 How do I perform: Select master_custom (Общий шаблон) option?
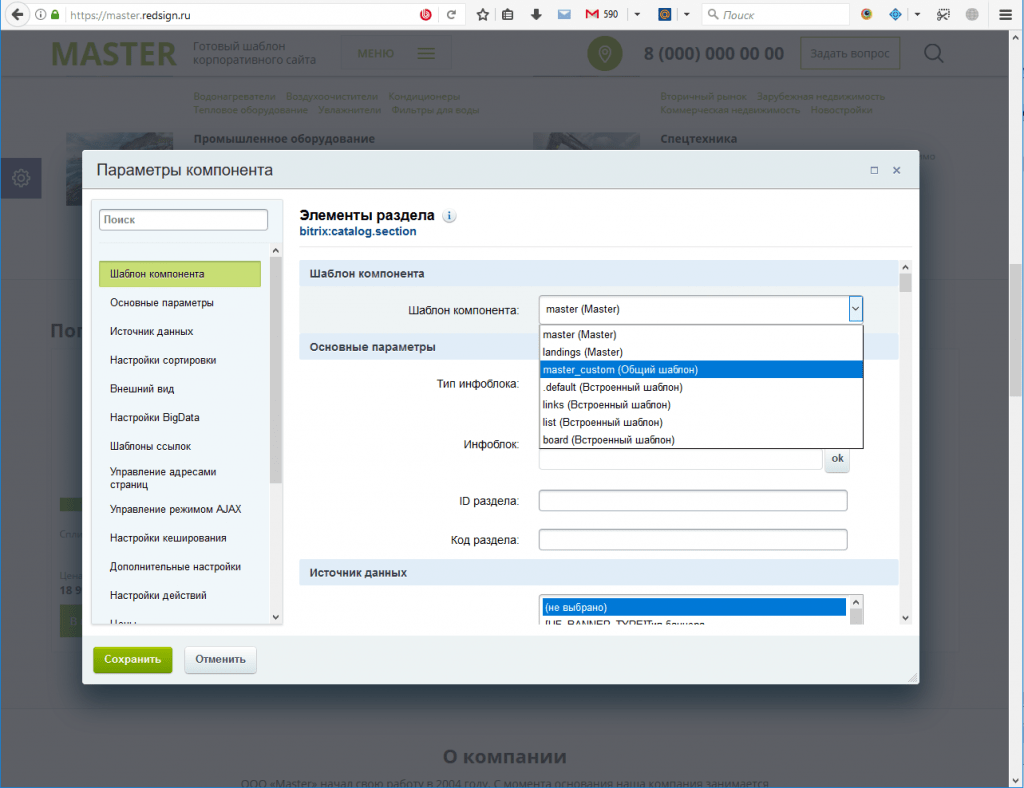[701, 369]
